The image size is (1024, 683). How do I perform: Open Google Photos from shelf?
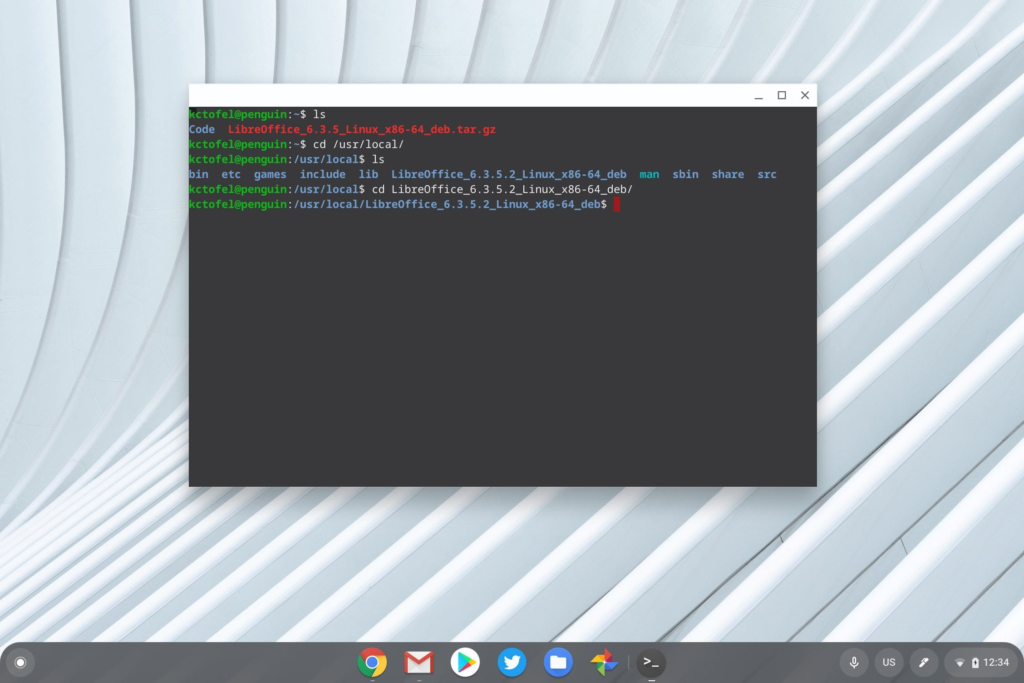pos(604,662)
